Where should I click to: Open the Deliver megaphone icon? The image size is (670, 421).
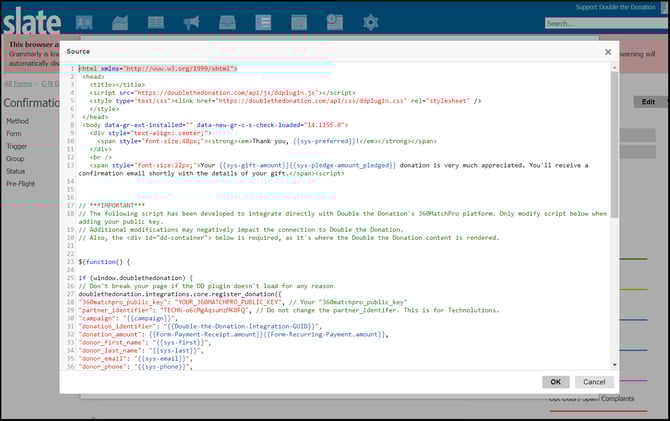tap(192, 21)
